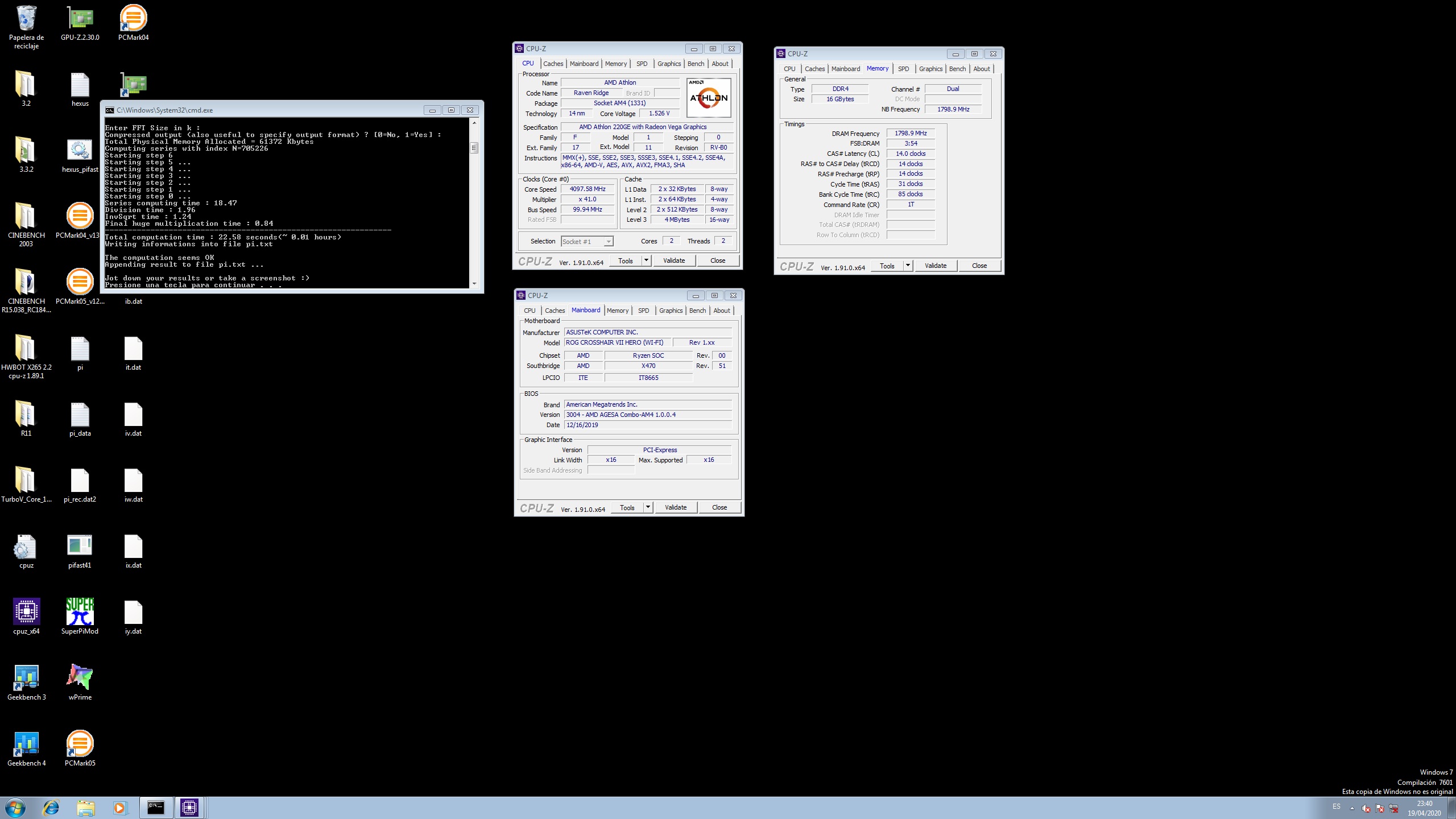Switch to Caches tab in top CPU-Z window

coord(553,64)
